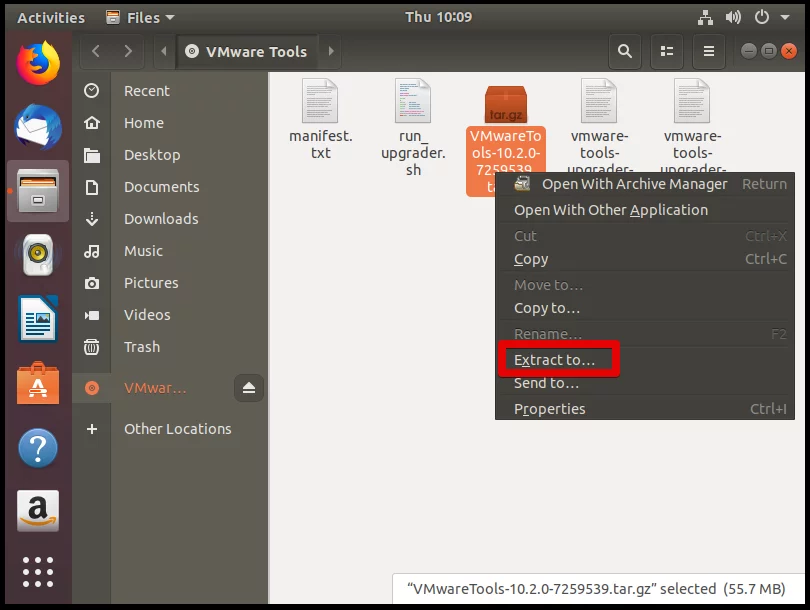Open Firefox from the dock

coord(38,63)
